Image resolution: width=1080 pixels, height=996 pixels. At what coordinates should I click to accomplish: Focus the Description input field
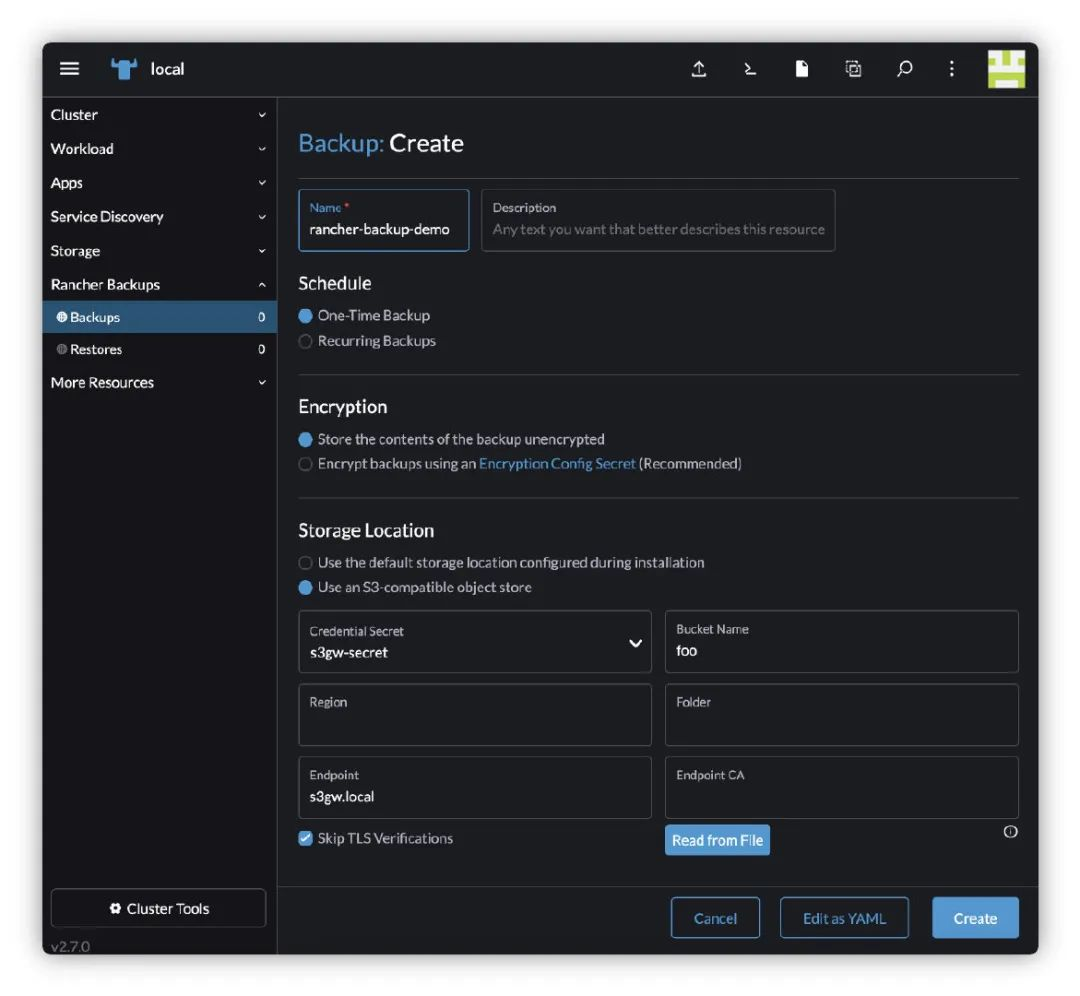(x=658, y=220)
